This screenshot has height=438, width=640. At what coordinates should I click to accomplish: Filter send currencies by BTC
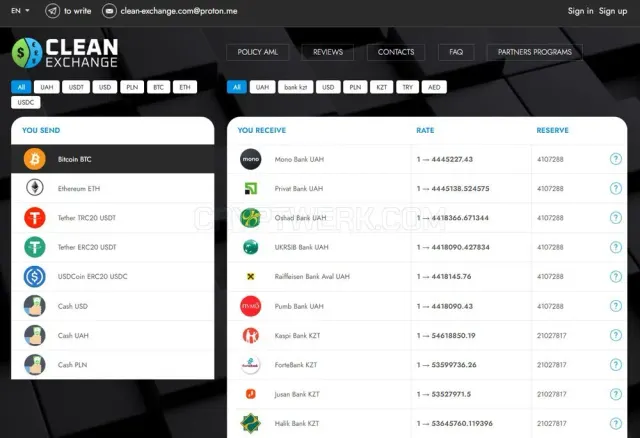(158, 87)
